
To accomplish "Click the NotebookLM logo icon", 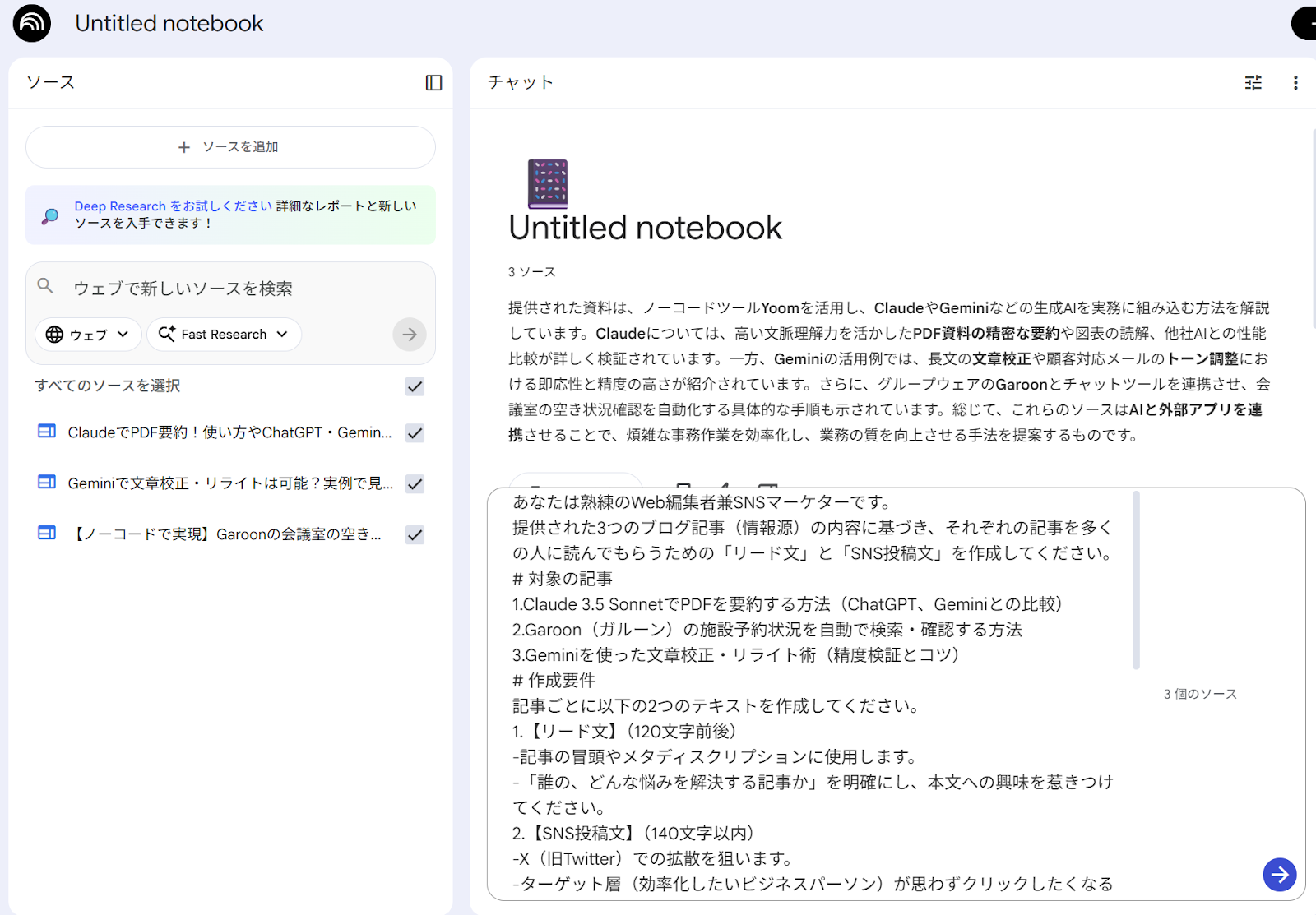I will pyautogui.click(x=32, y=23).
